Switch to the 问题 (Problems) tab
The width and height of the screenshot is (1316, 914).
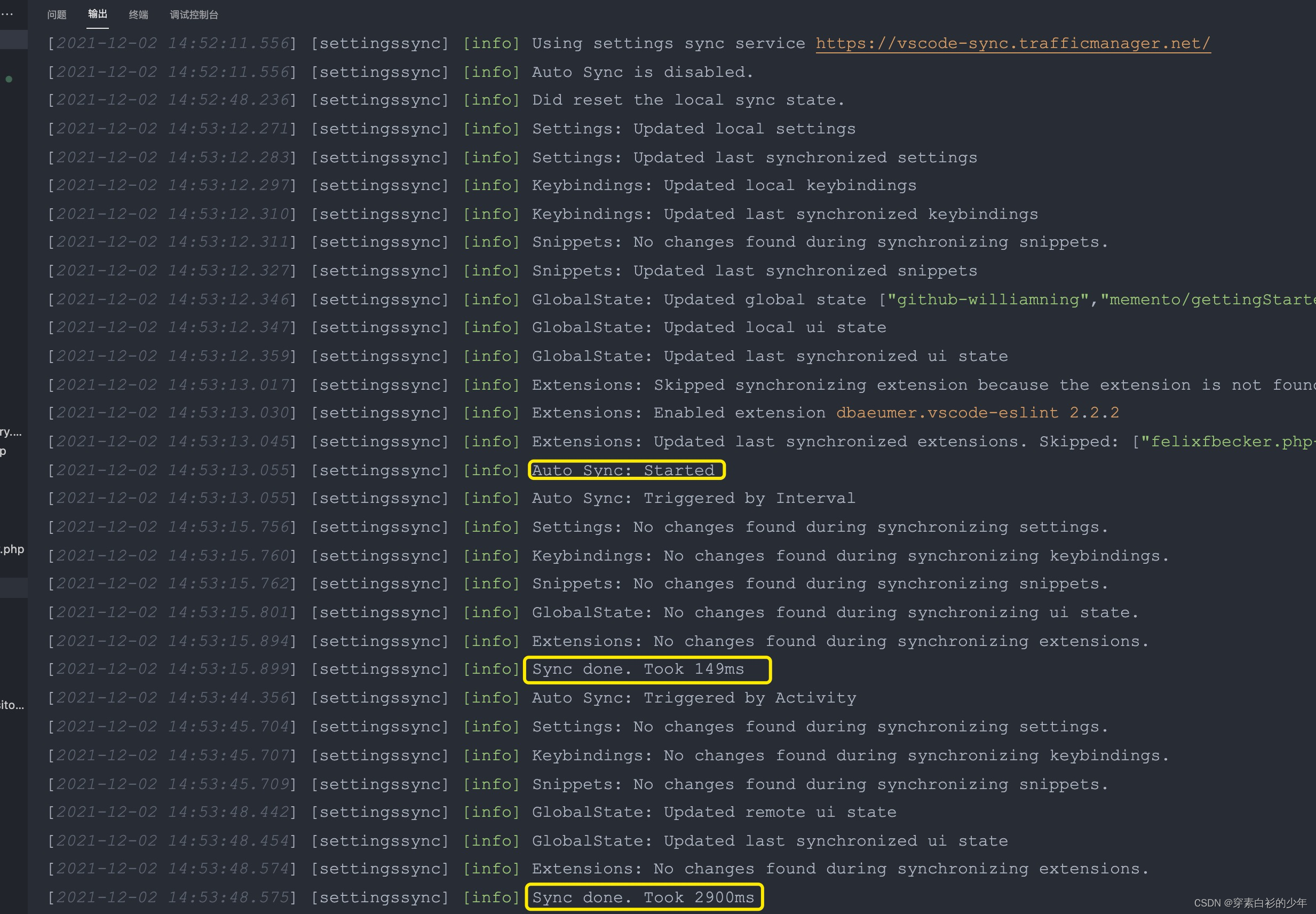point(57,15)
